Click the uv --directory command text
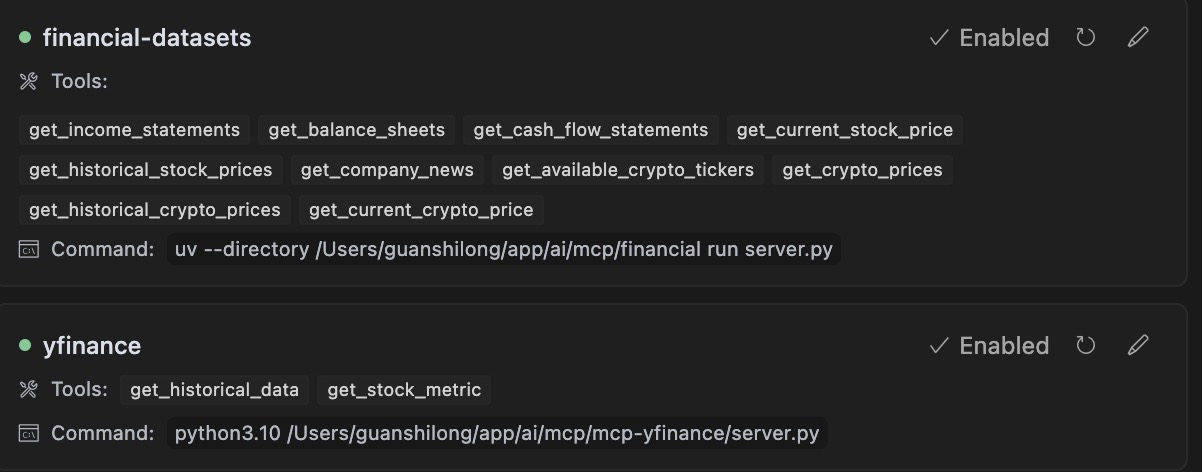This screenshot has width=1202, height=472. tap(504, 250)
